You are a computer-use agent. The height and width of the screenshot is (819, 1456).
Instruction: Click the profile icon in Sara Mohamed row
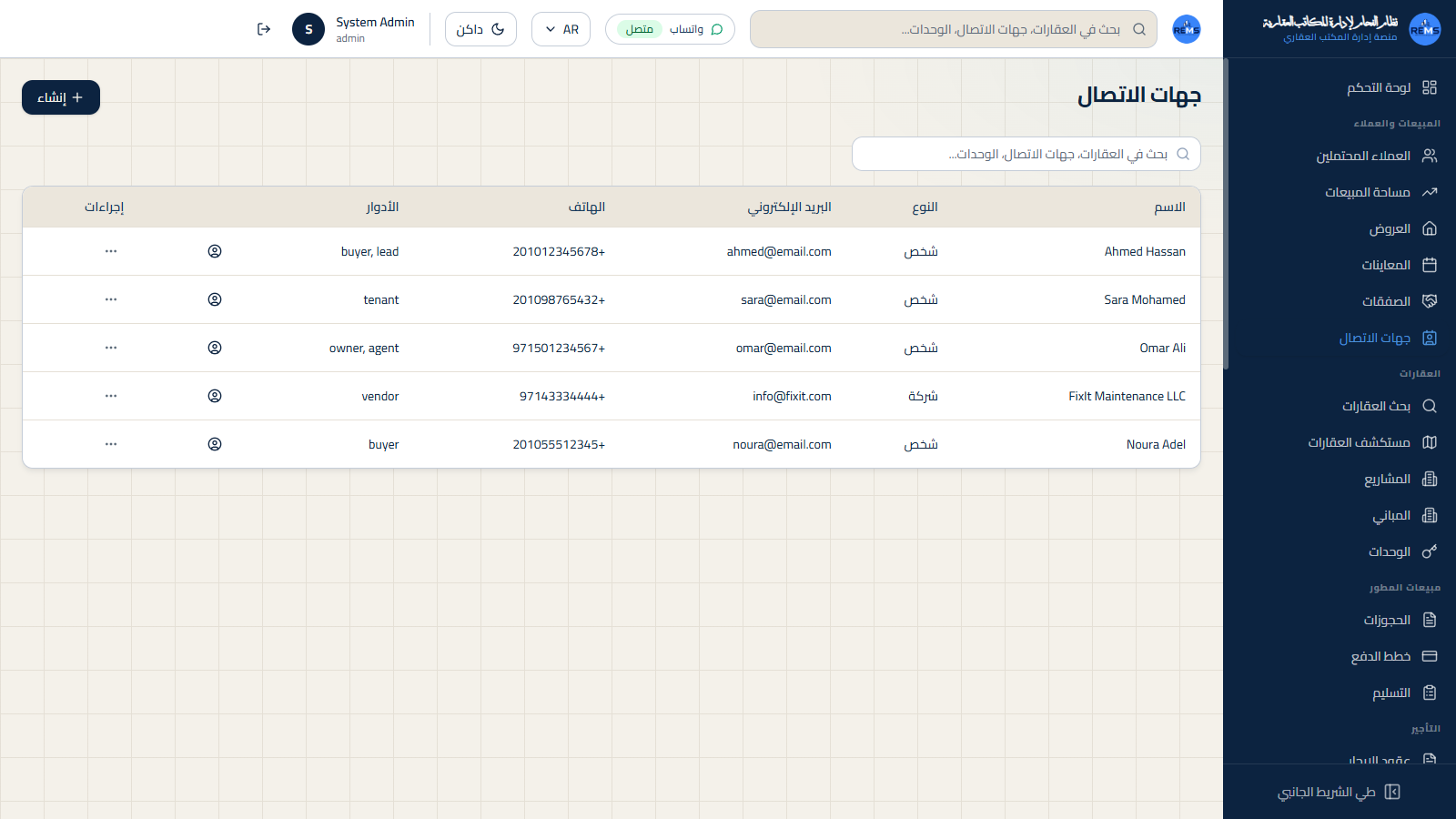pos(215,299)
